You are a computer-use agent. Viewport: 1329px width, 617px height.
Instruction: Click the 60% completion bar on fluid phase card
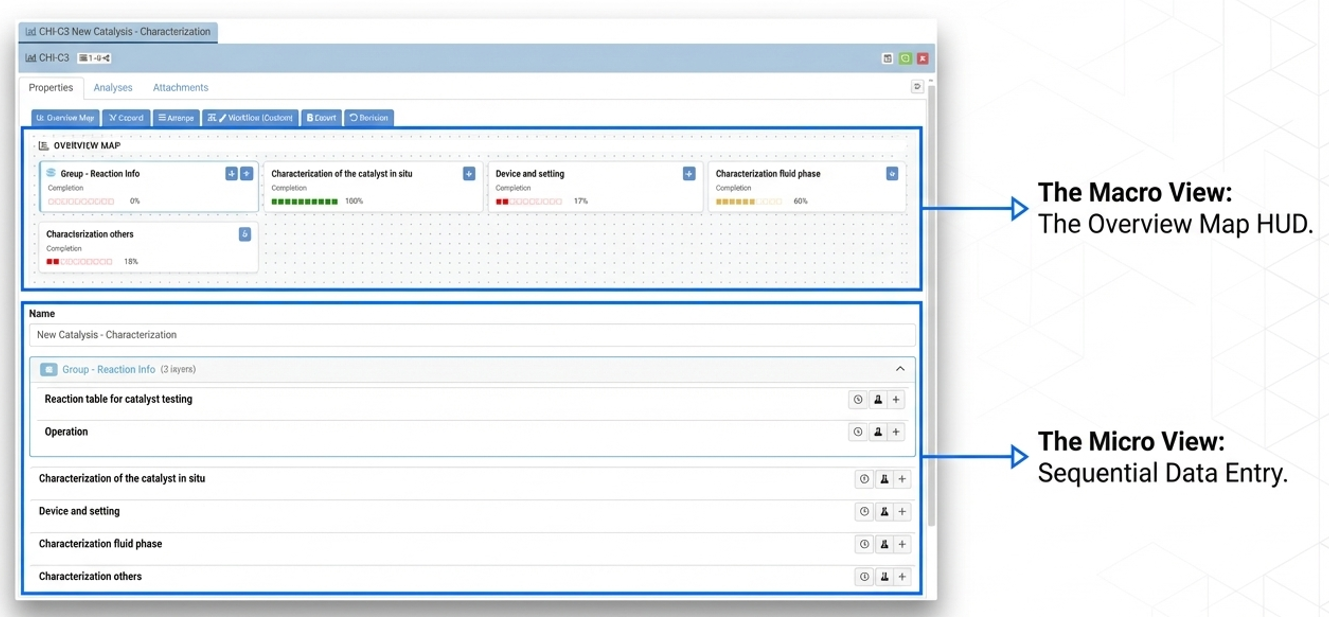pyautogui.click(x=749, y=201)
